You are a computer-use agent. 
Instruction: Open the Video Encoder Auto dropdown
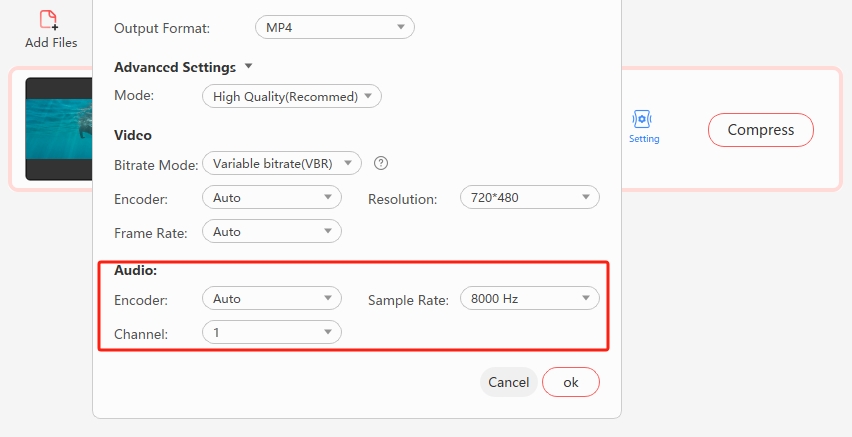pos(272,197)
